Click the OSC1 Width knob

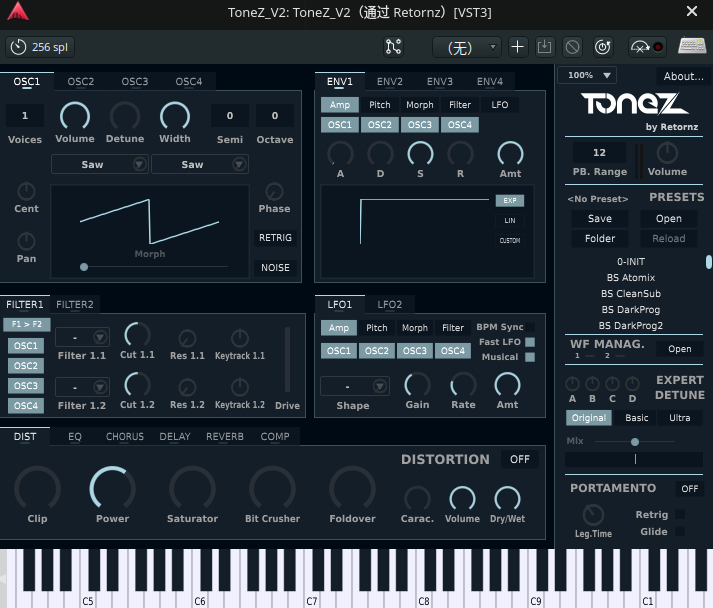[x=175, y=116]
